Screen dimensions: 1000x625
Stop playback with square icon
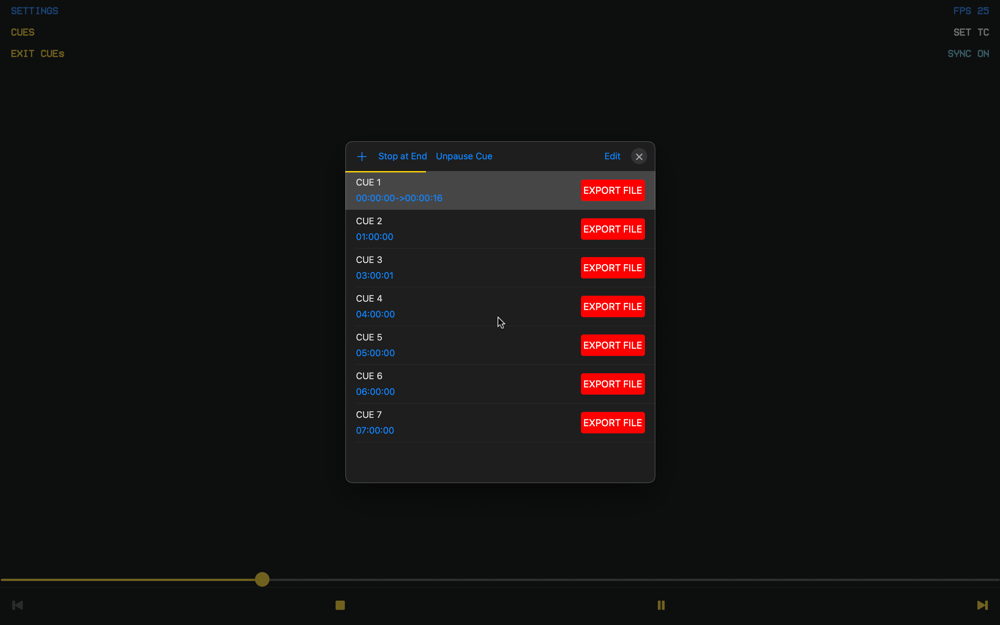[x=340, y=605]
